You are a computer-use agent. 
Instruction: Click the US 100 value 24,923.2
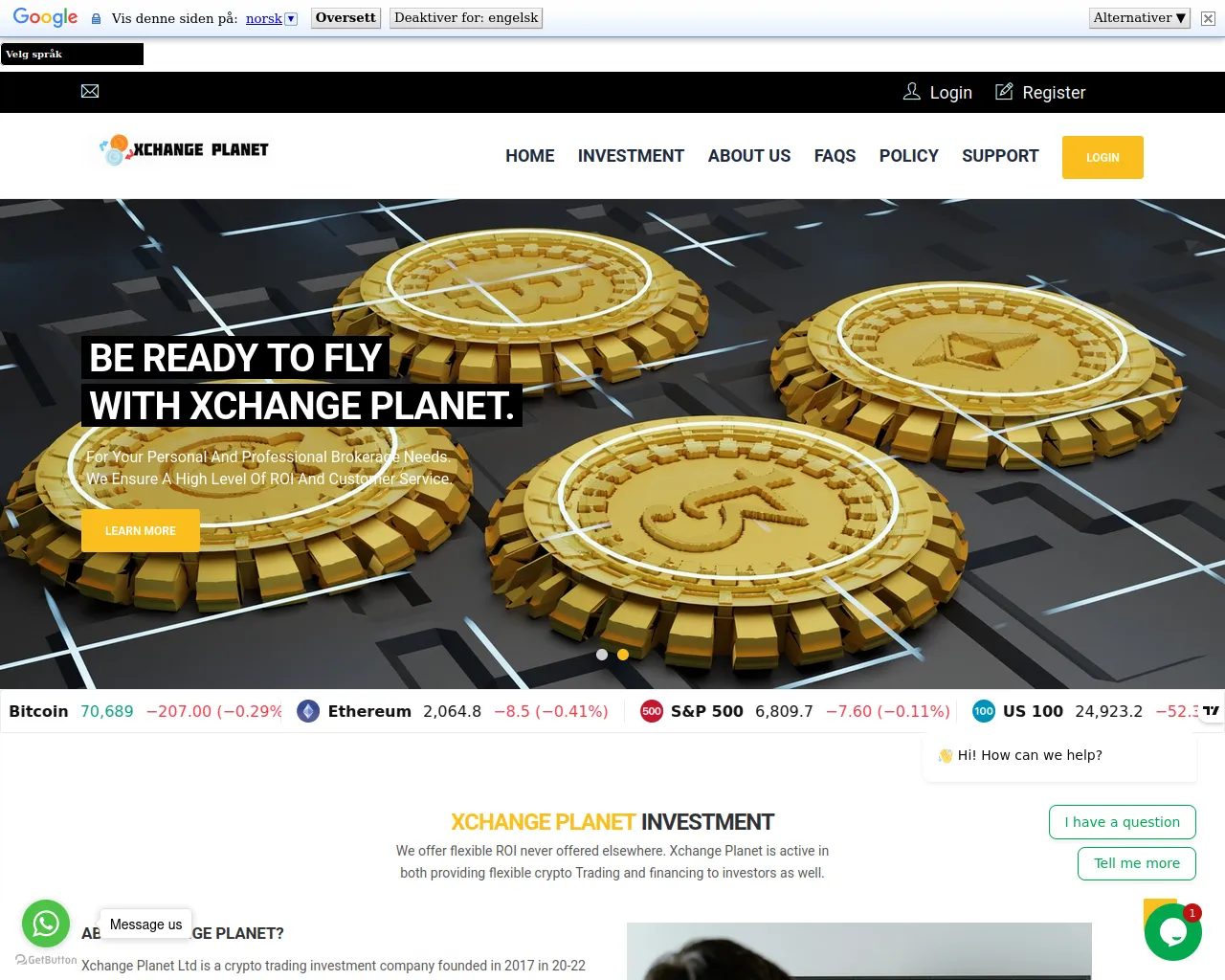(1108, 711)
